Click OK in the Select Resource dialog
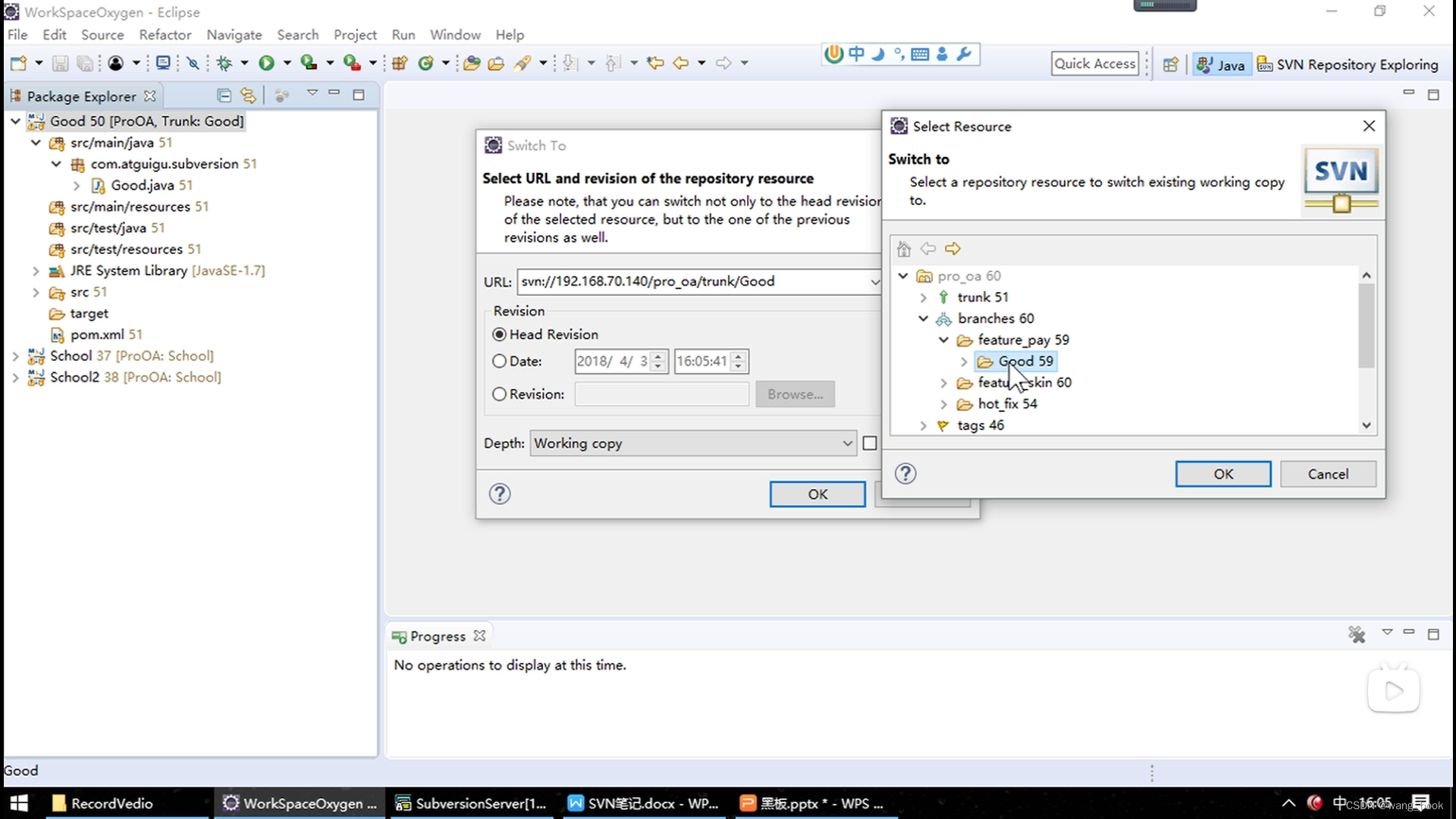This screenshot has height=819, width=1456. click(x=1223, y=473)
